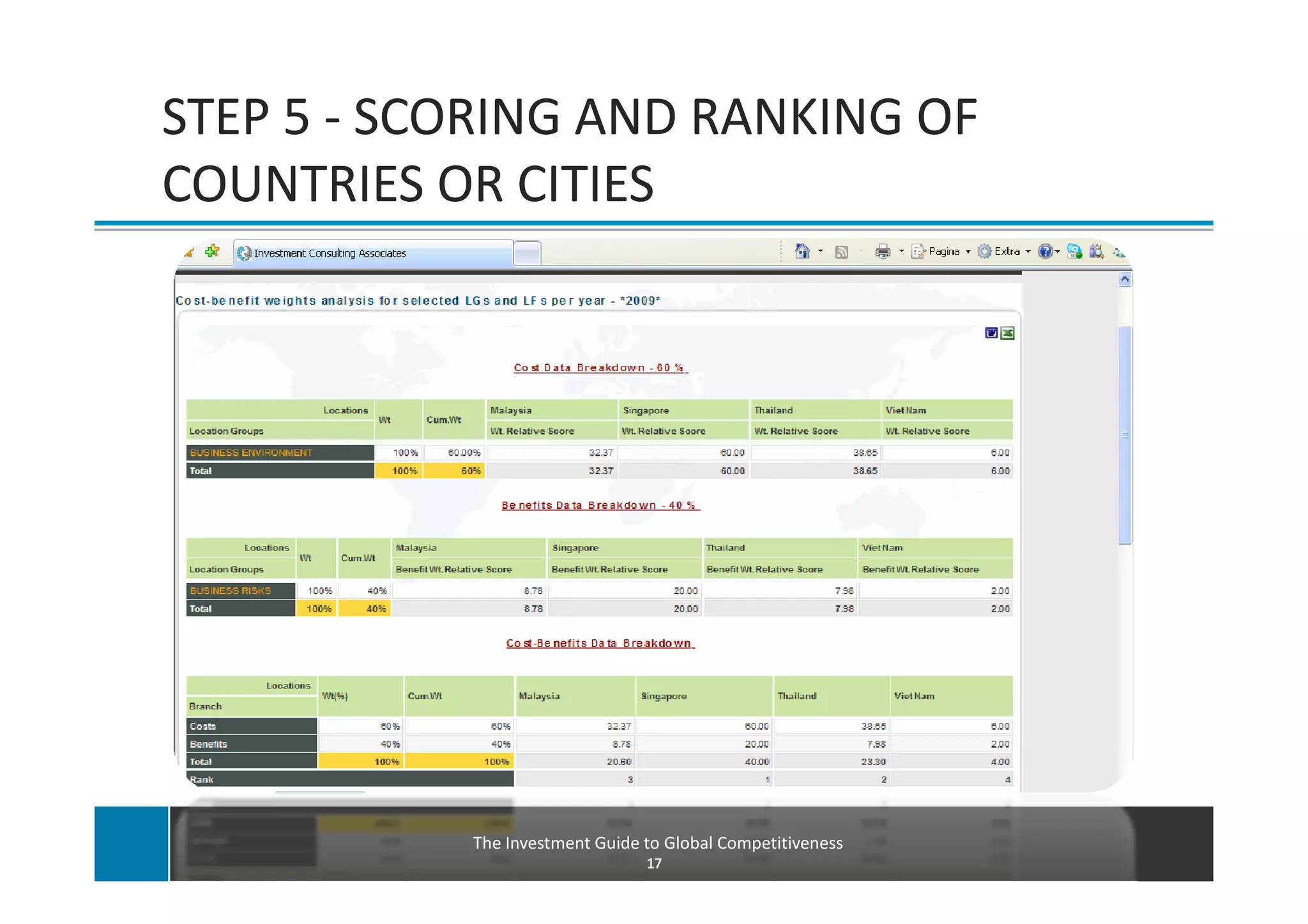Select the Costs branch row label
This screenshot has height=924, width=1308.
(252, 726)
